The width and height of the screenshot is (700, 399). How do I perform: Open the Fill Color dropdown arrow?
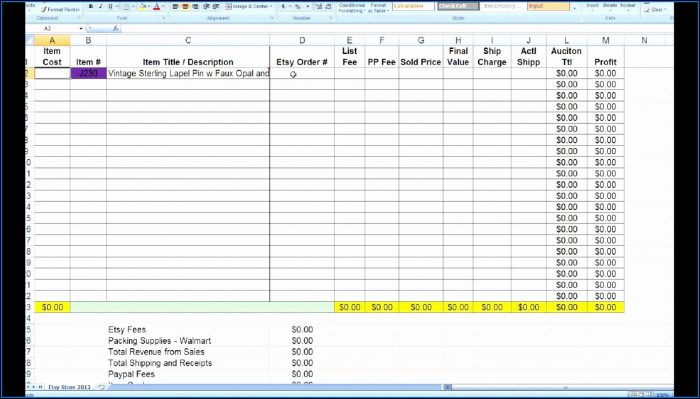point(149,7)
